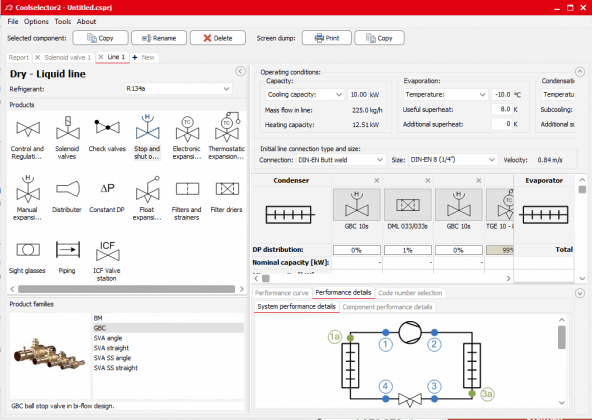Pick Sight glasses product icon

28,250
